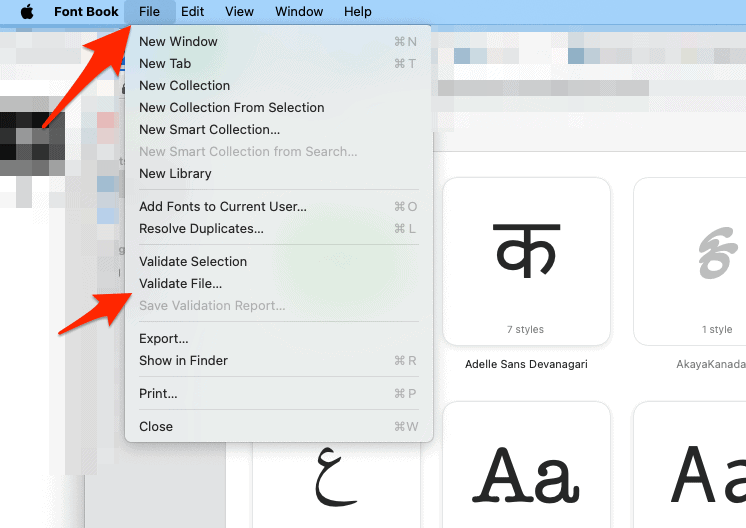Open the Edit menu
746x528 pixels.
(193, 12)
